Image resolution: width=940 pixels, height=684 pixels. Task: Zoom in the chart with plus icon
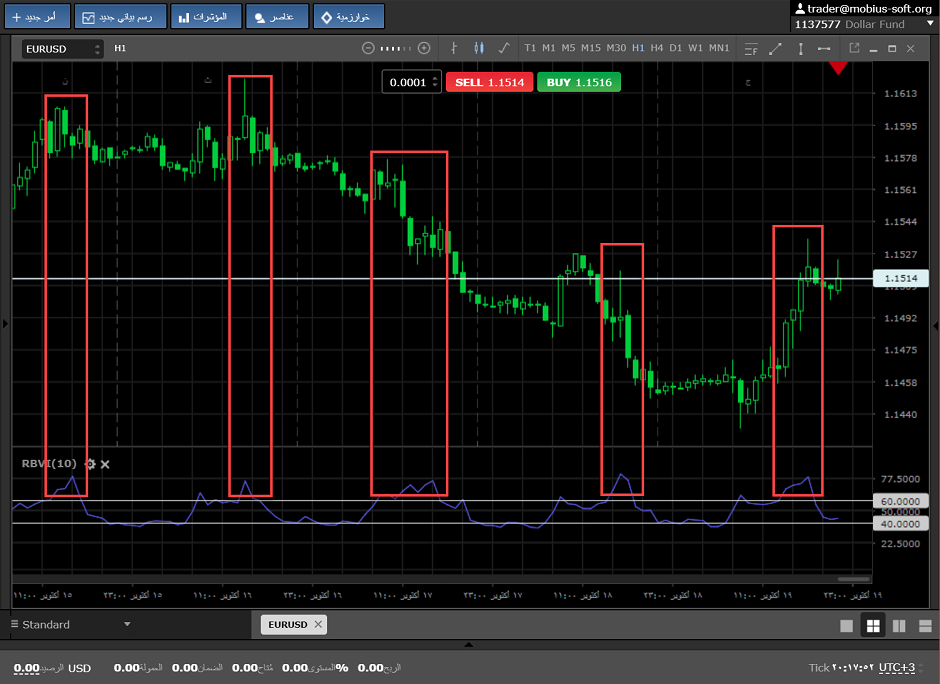[424, 48]
